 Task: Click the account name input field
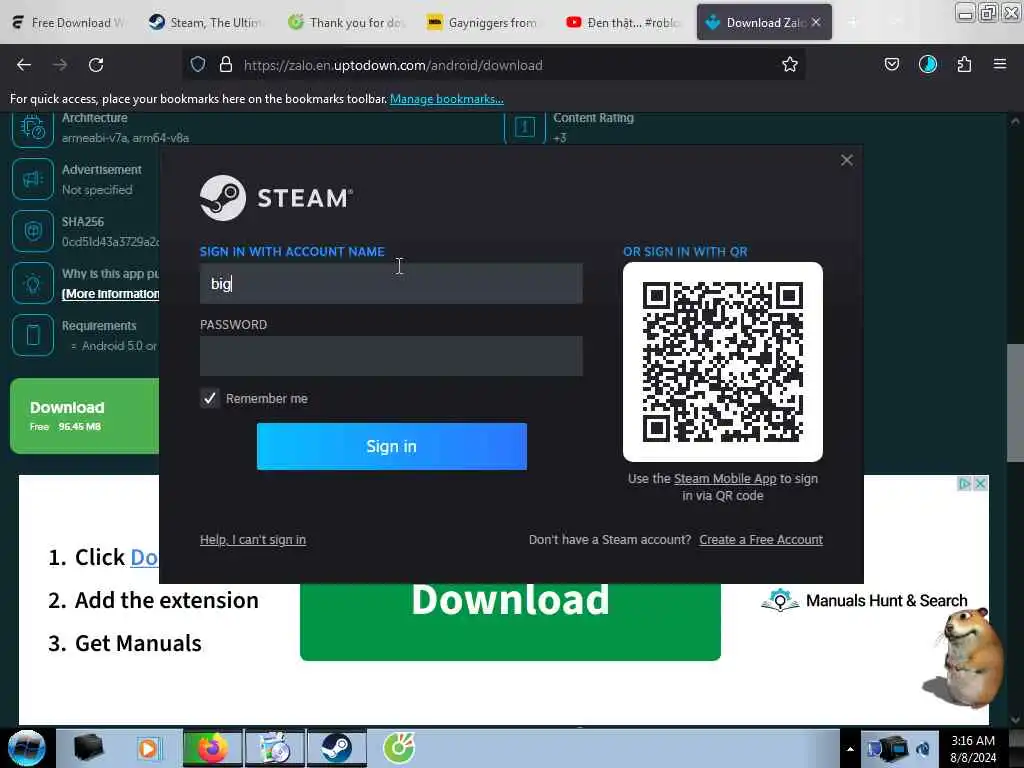tap(391, 283)
